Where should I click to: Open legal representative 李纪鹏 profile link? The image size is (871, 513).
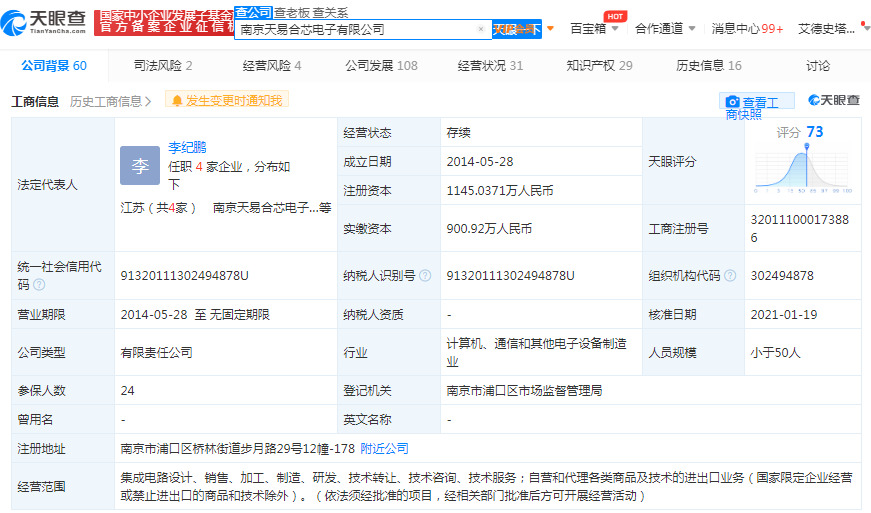pos(187,147)
